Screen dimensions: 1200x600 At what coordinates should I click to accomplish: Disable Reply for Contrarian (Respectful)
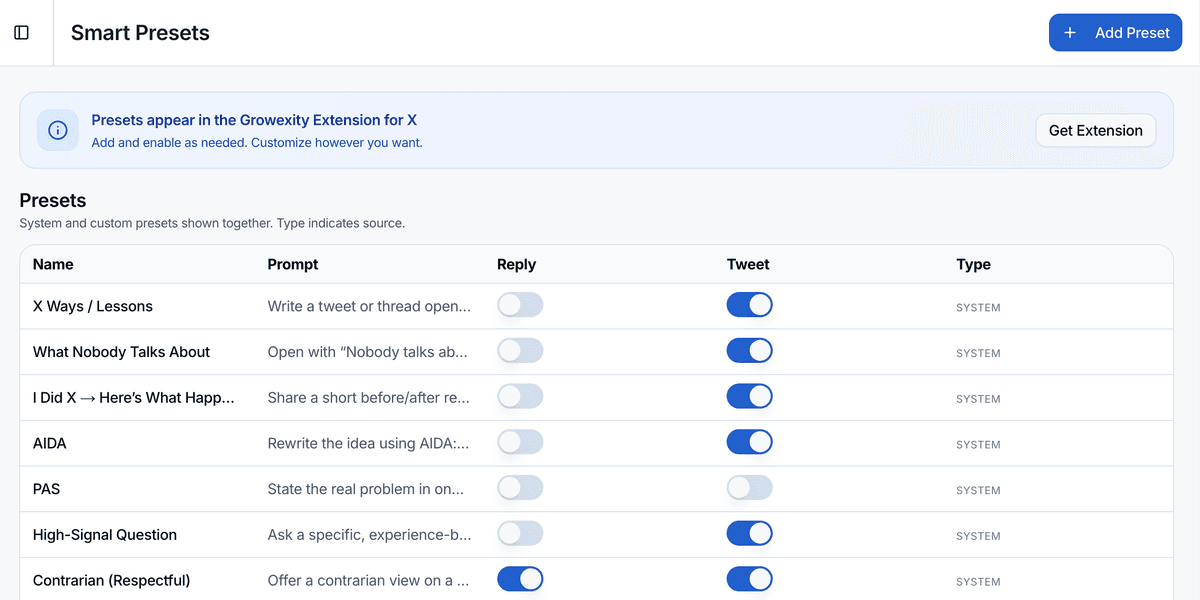pos(520,578)
